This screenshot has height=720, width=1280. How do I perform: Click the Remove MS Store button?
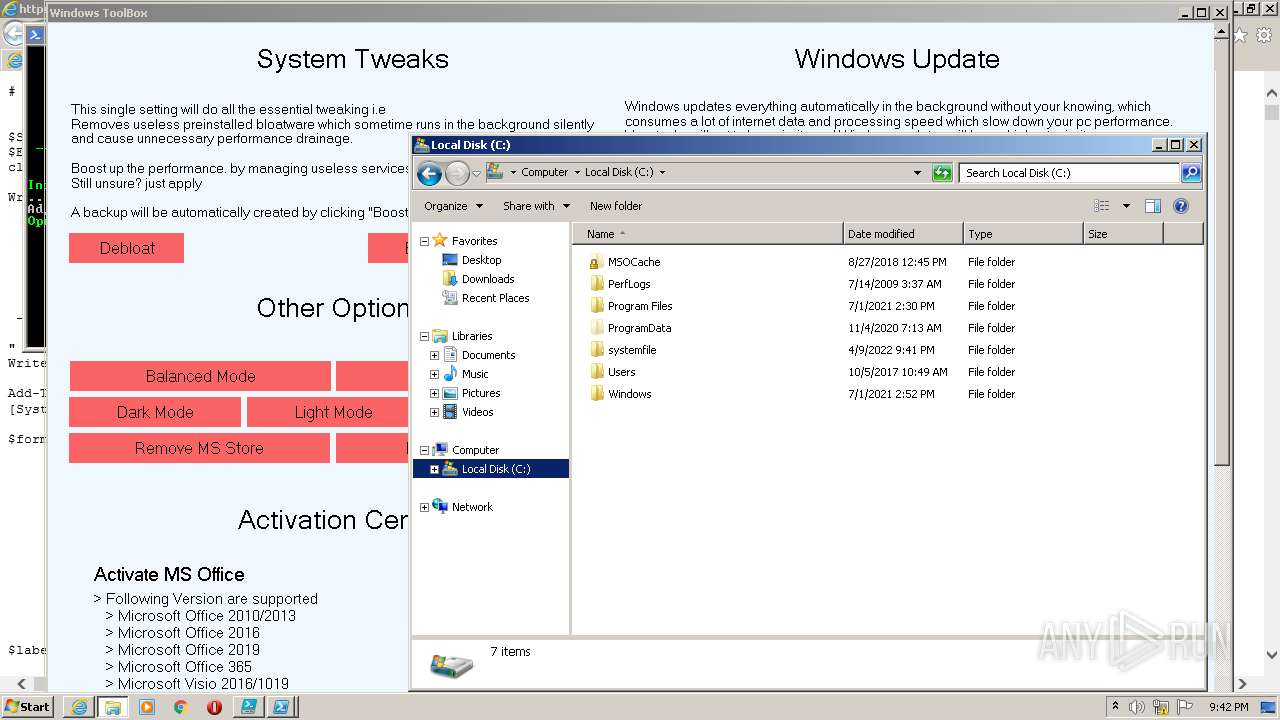(x=199, y=448)
